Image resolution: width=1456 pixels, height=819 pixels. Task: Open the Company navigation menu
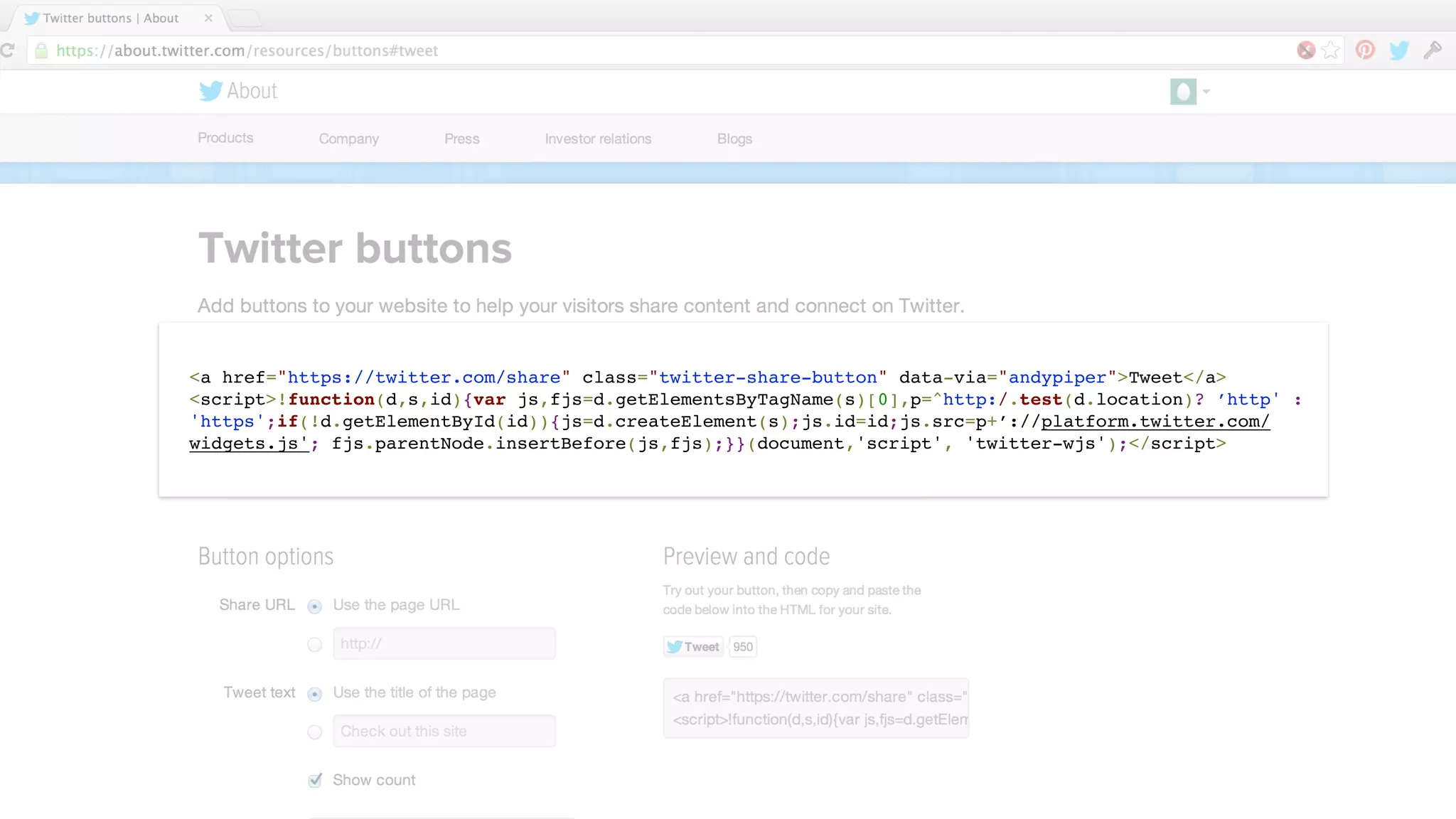pos(348,139)
